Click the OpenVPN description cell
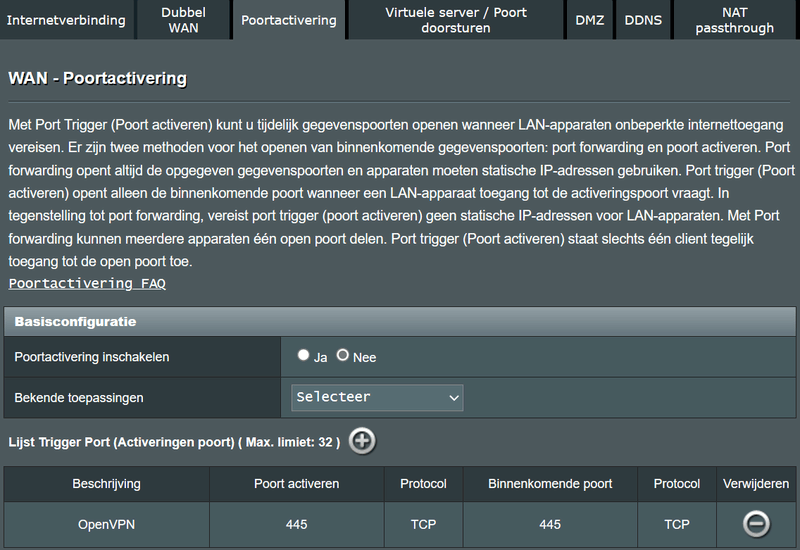Screen dimensions: 800x550 click(107, 524)
